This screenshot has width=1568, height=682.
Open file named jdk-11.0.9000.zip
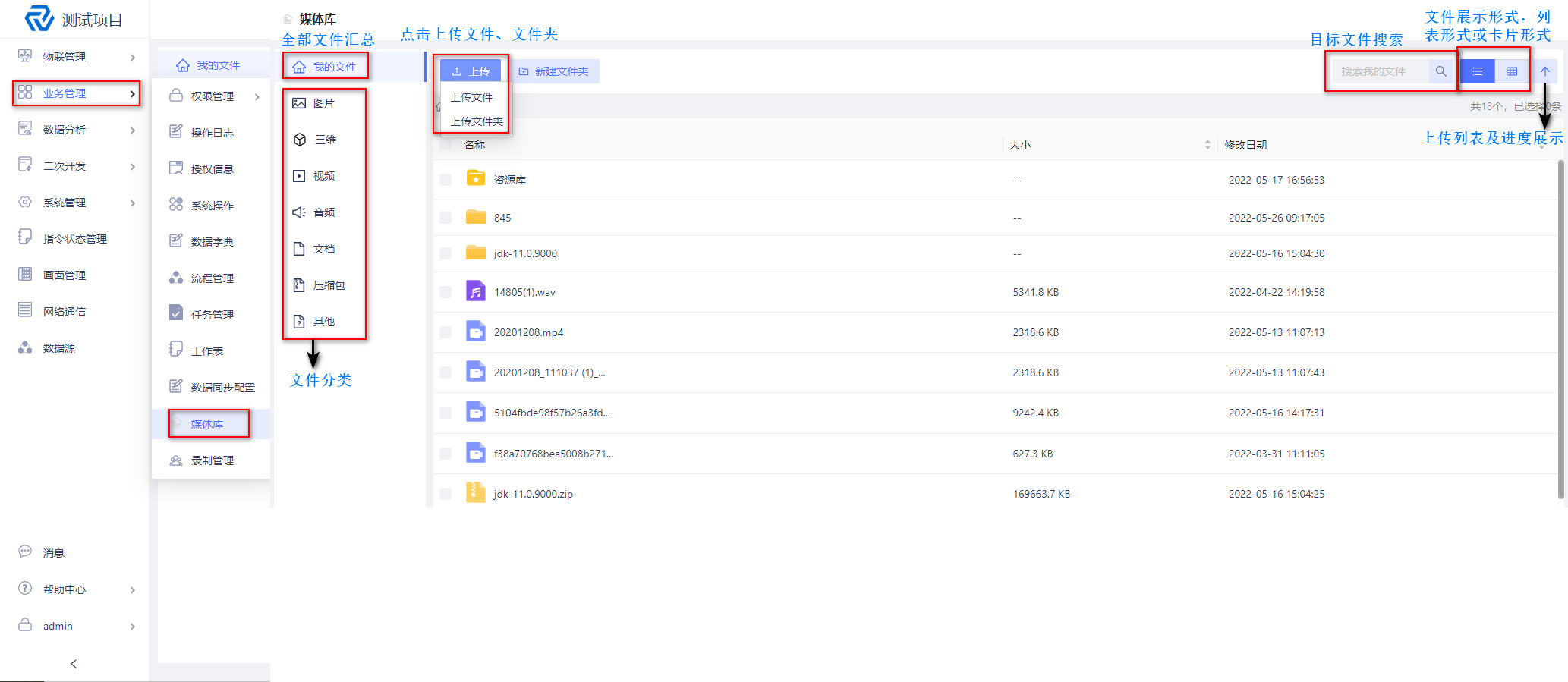point(534,494)
